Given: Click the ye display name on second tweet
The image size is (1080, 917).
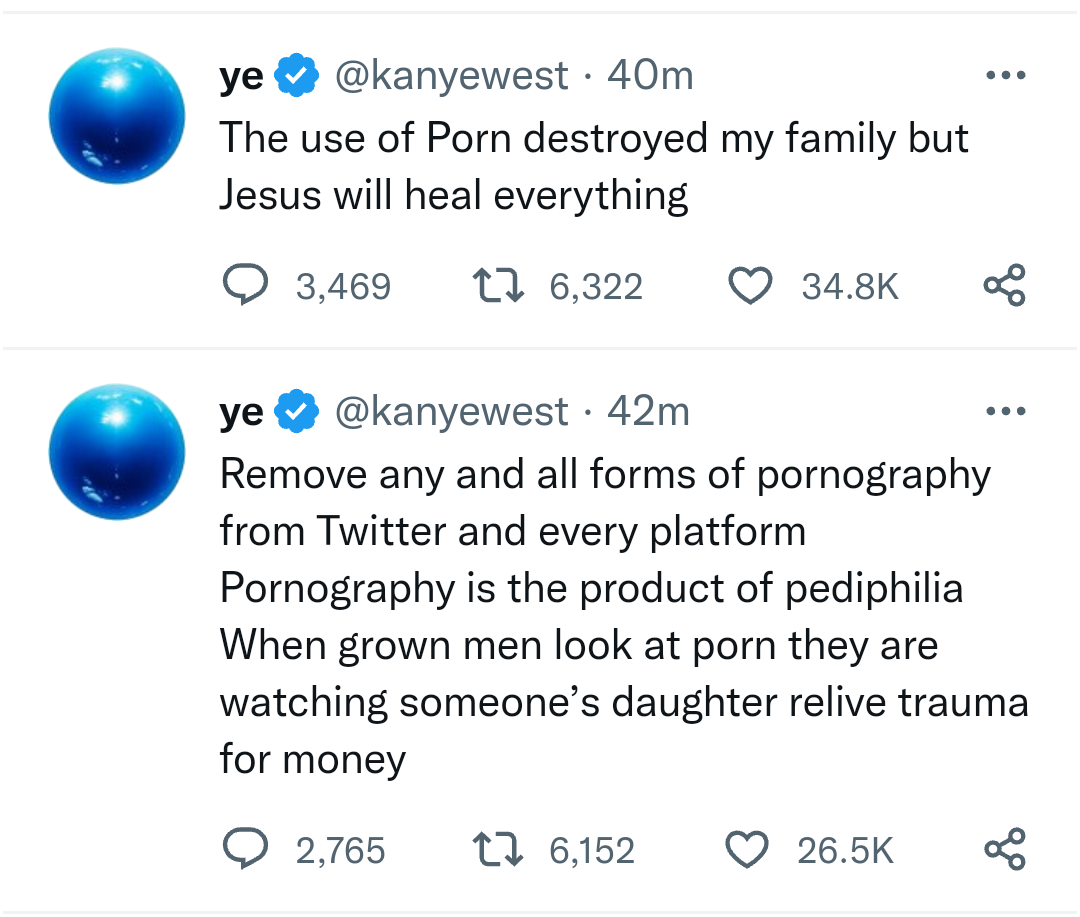Looking at the screenshot, I should pos(241,413).
